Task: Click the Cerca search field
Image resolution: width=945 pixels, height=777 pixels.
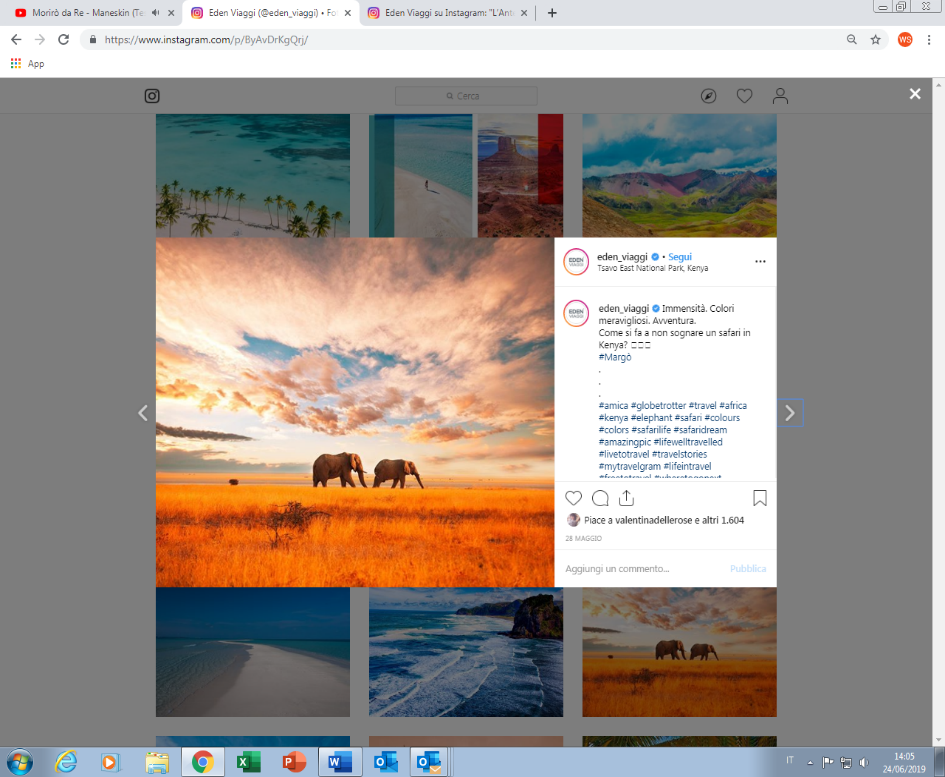Action: coord(466,96)
